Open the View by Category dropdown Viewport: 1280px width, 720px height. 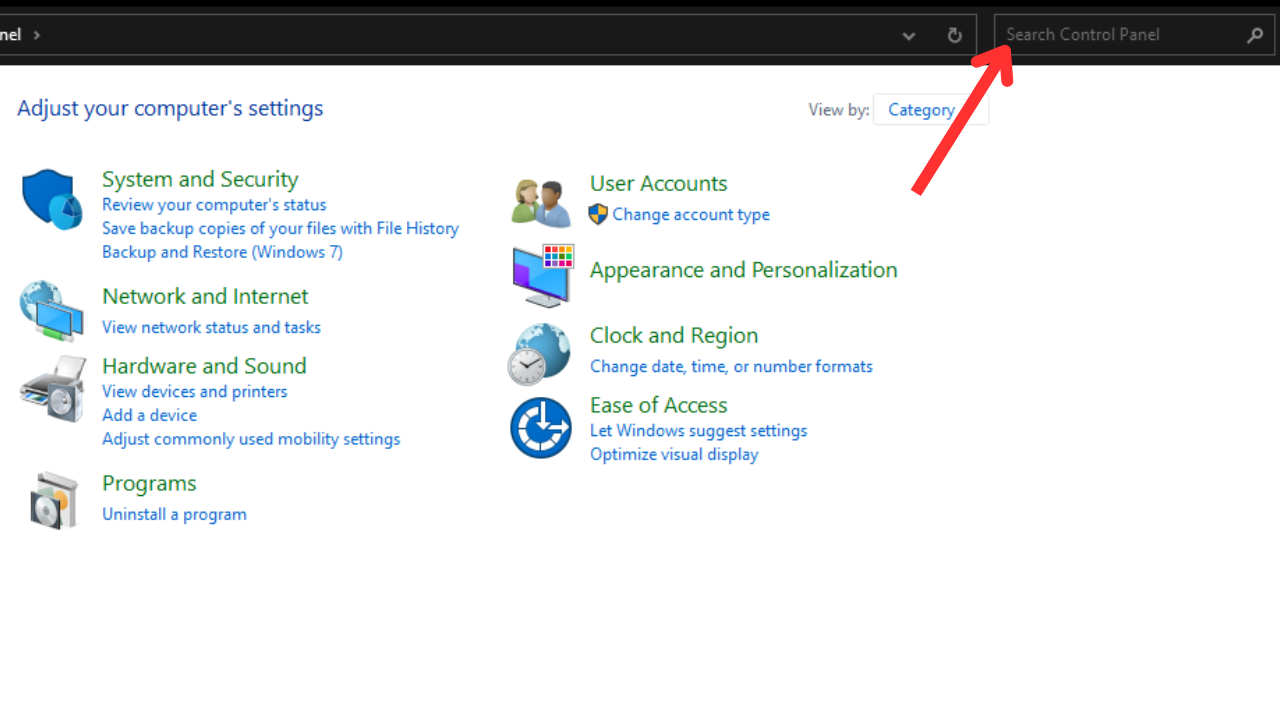pos(931,110)
